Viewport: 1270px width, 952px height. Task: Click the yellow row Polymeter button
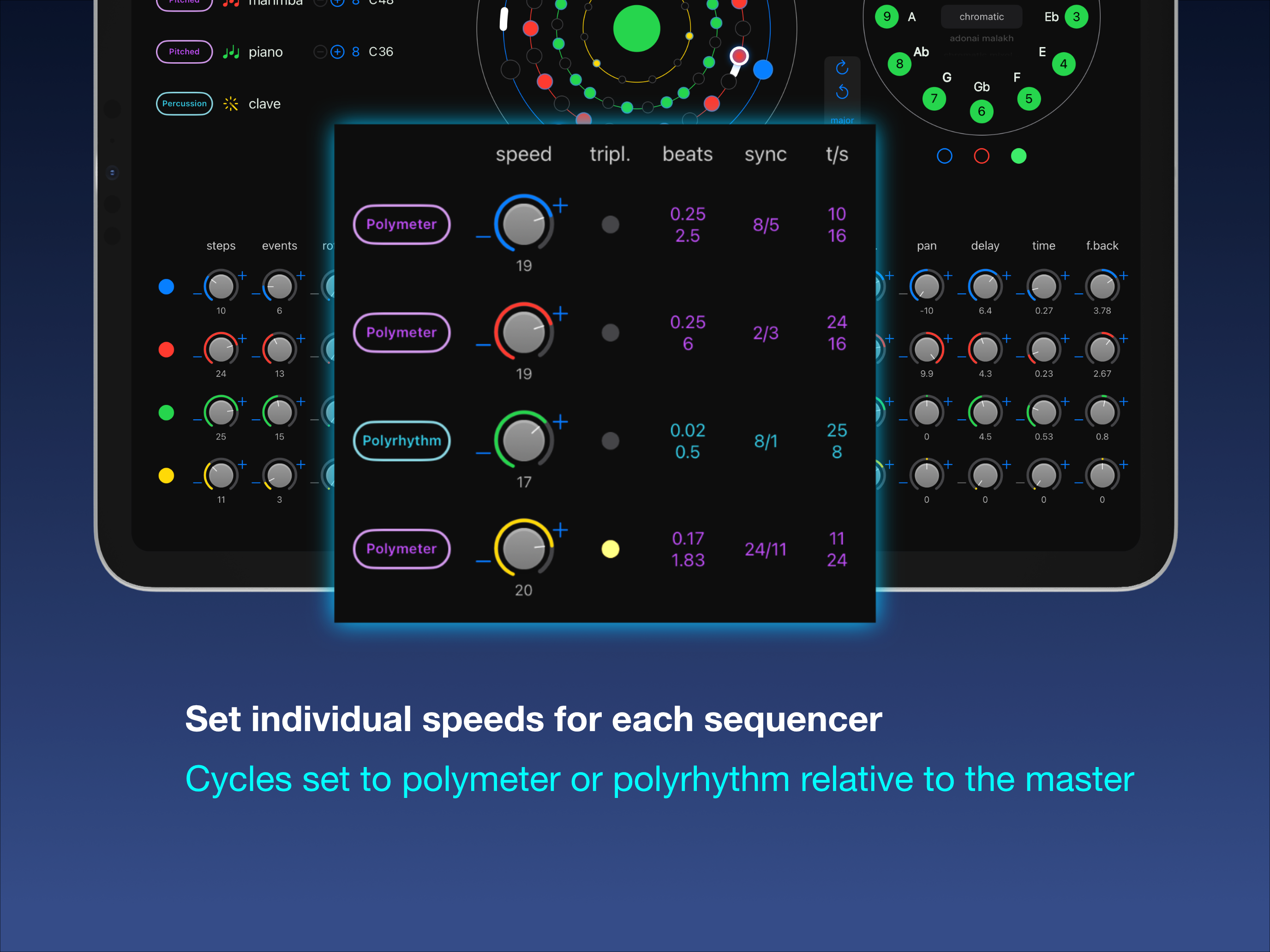401,549
